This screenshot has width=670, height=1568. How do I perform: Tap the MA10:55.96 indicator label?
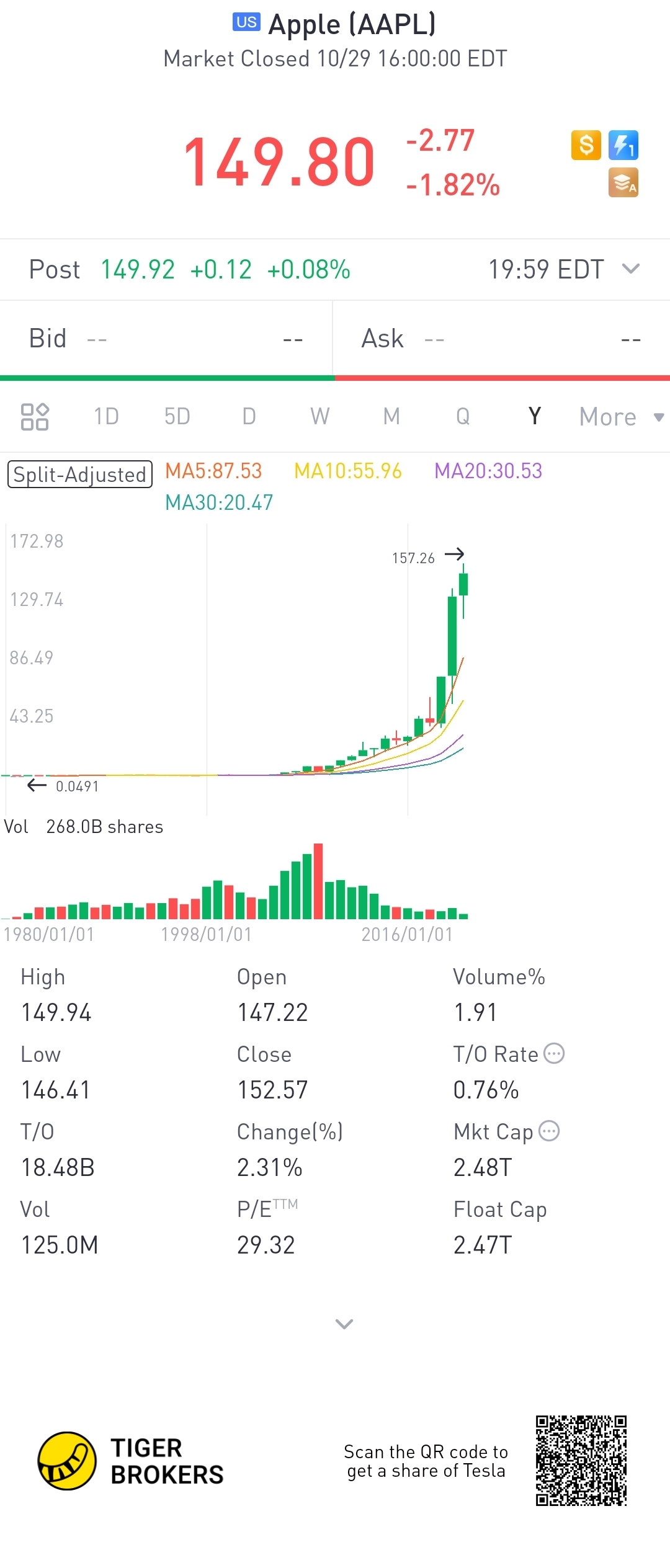pyautogui.click(x=348, y=471)
